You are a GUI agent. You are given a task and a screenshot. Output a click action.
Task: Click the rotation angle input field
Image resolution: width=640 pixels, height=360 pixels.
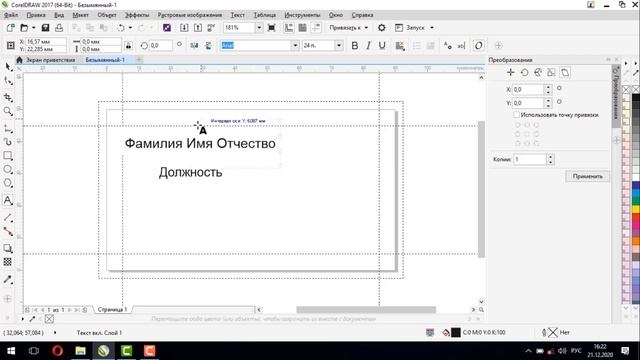[x=161, y=45]
